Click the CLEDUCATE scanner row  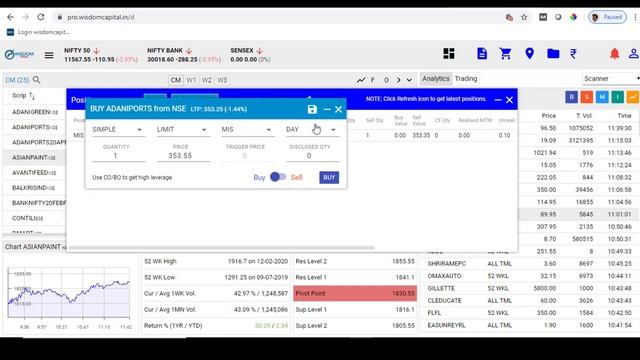pos(530,300)
